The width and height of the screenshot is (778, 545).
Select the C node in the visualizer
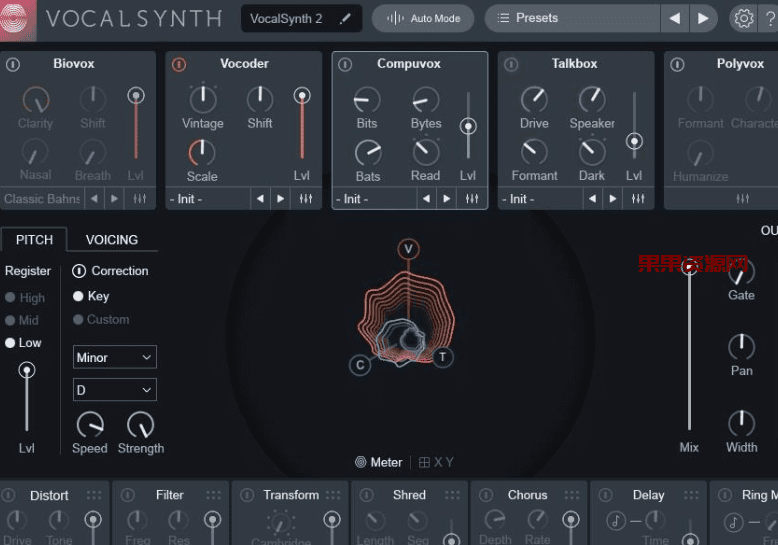(360, 365)
